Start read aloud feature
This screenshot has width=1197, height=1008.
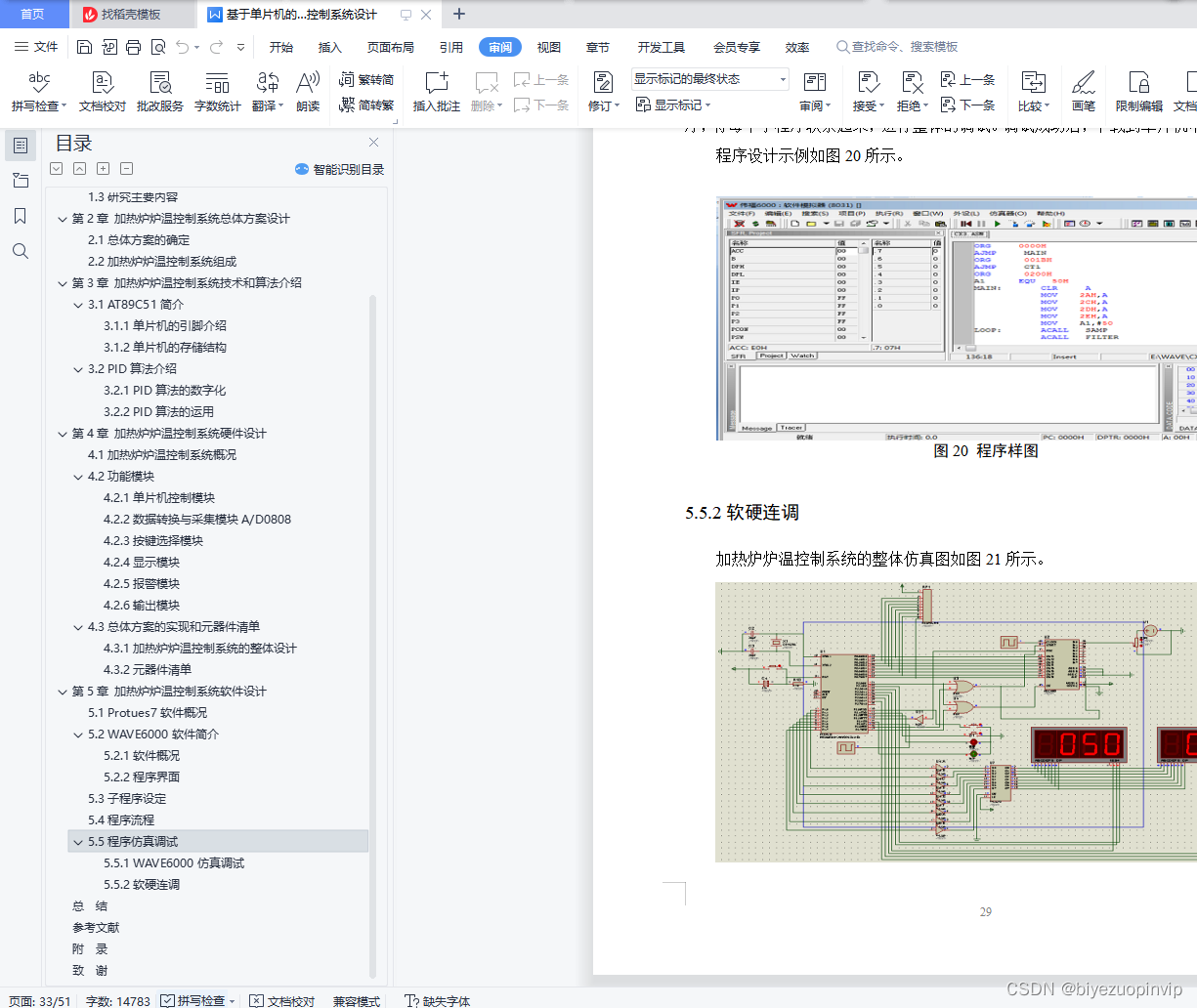308,92
